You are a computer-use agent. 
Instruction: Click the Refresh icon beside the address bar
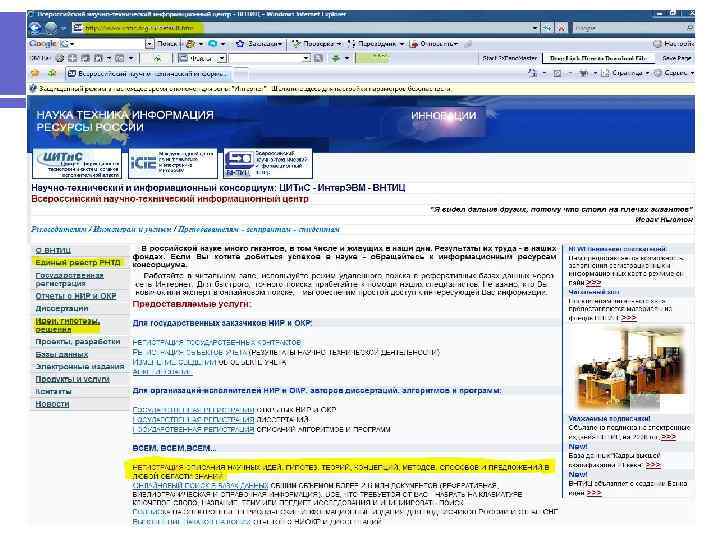[547, 28]
